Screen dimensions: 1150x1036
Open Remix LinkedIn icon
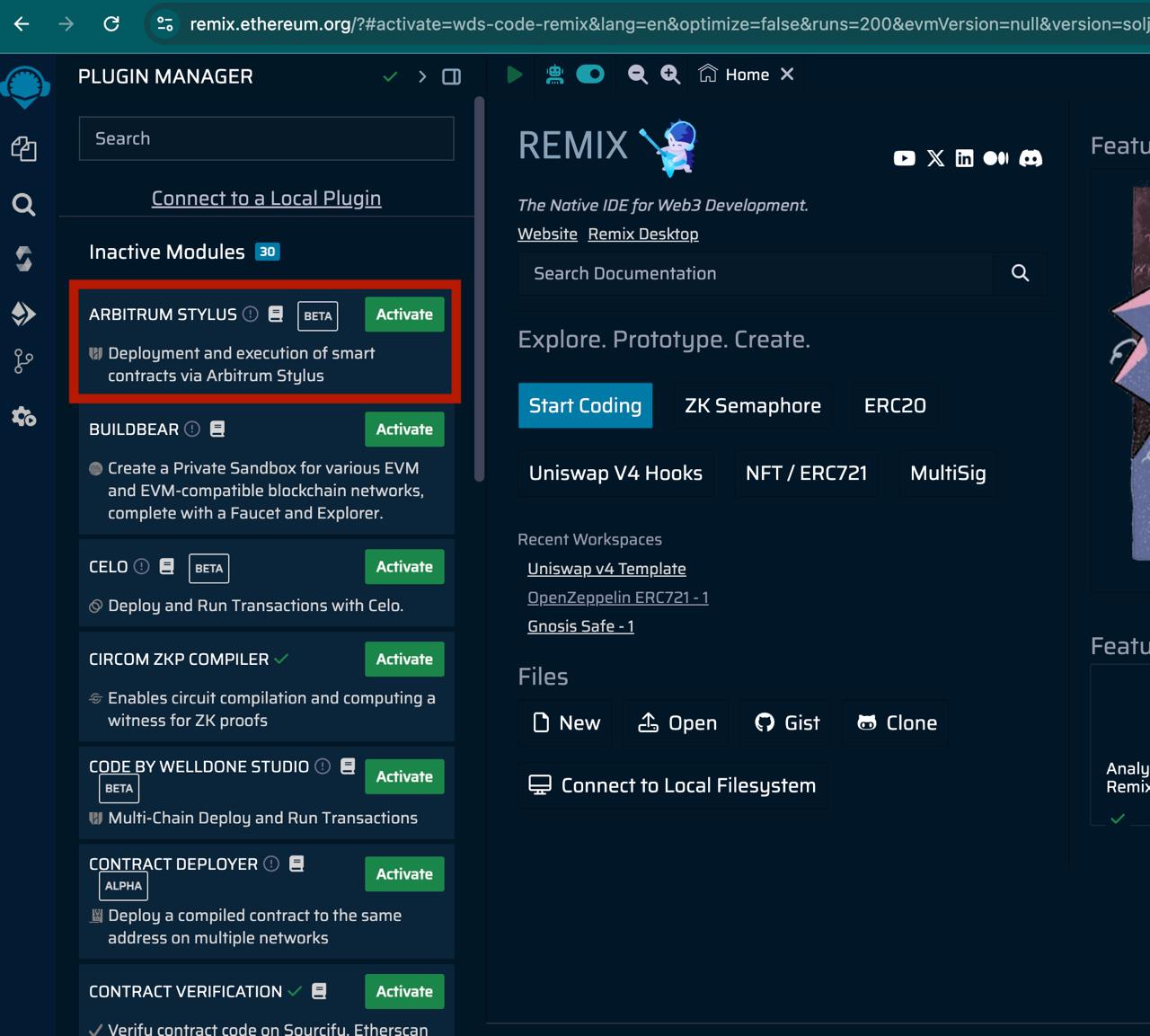tap(964, 158)
